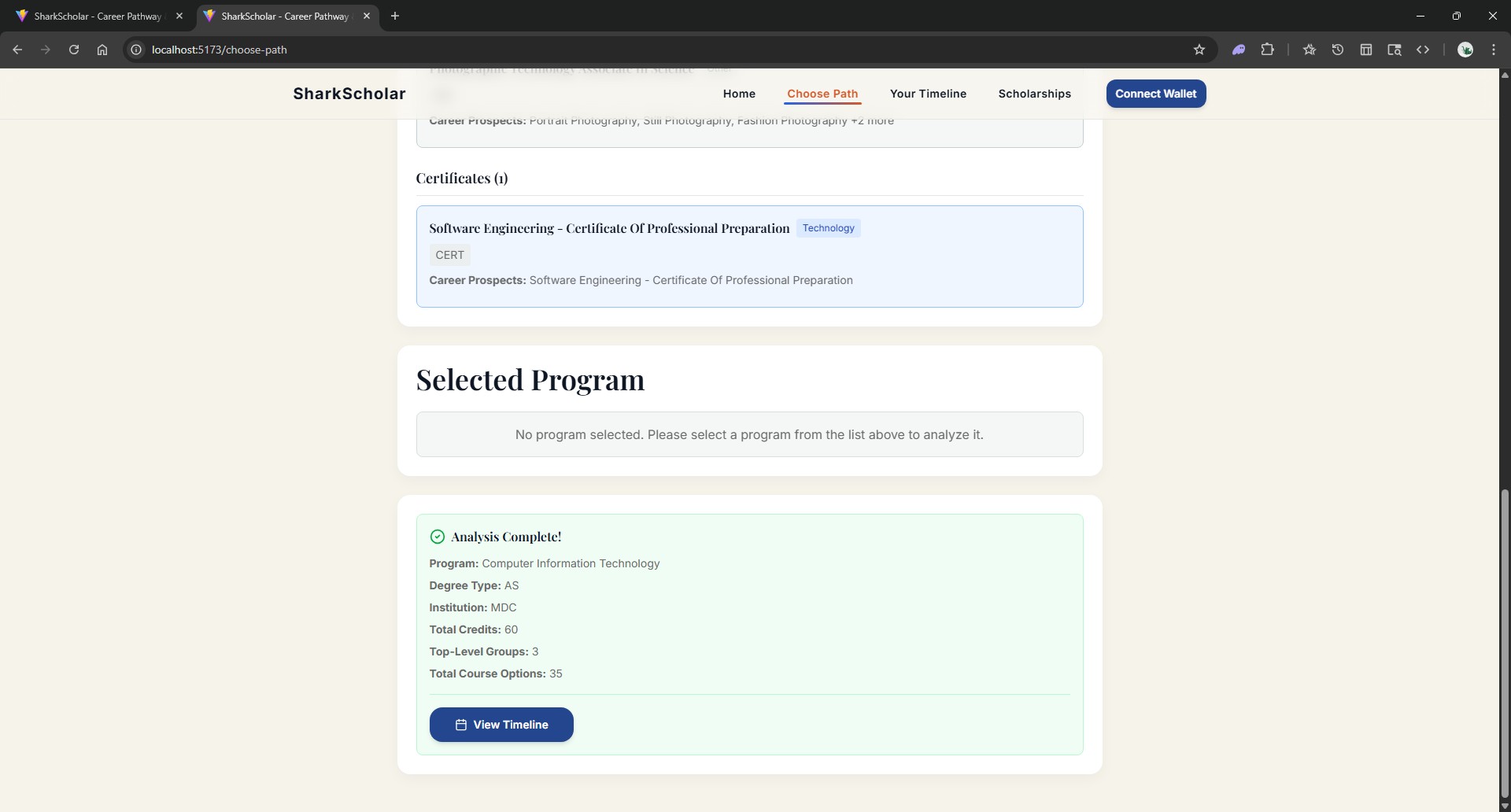Viewport: 1511px width, 812px height.
Task: Open a new browser tab
Action: (395, 16)
